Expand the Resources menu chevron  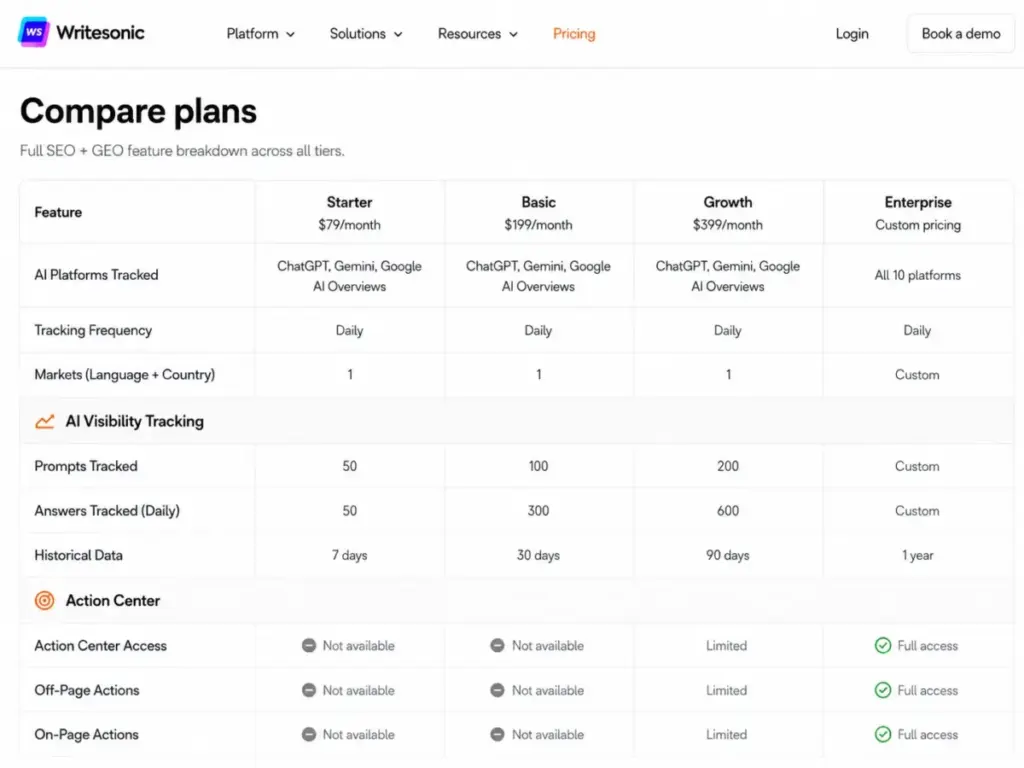(x=513, y=35)
